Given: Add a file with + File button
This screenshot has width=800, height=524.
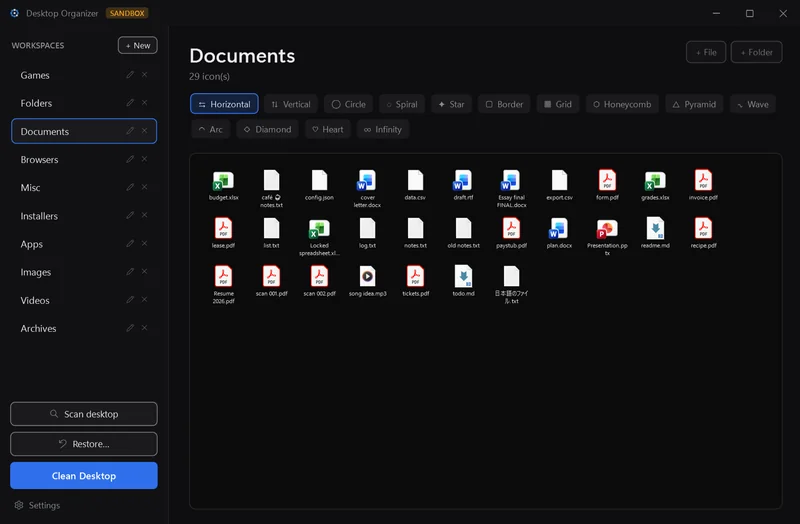Looking at the screenshot, I should [x=706, y=52].
